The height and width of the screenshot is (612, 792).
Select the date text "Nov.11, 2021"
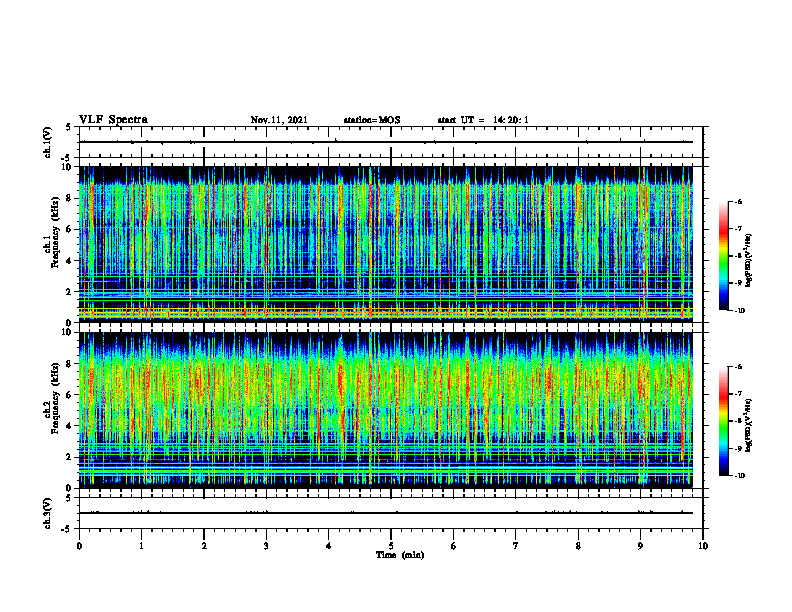coord(279,120)
